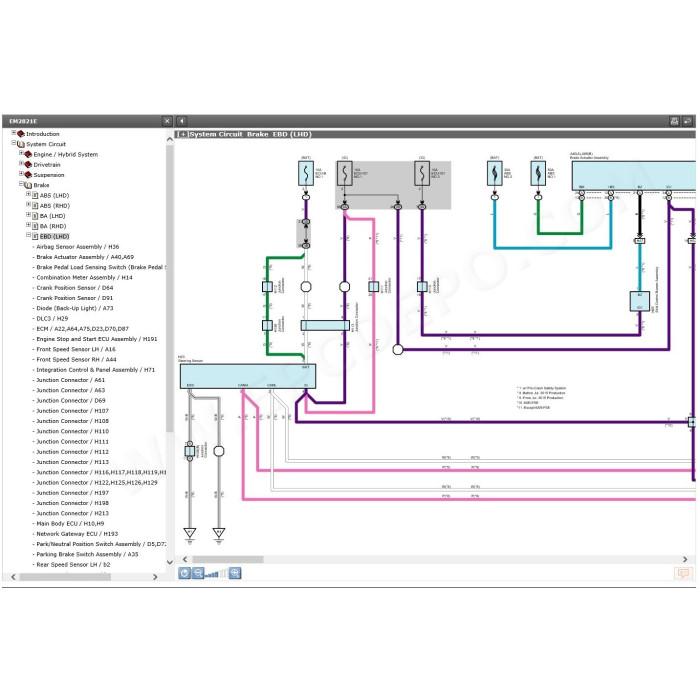Select Rear Speed Sensor LH / b2

[x=73, y=565]
